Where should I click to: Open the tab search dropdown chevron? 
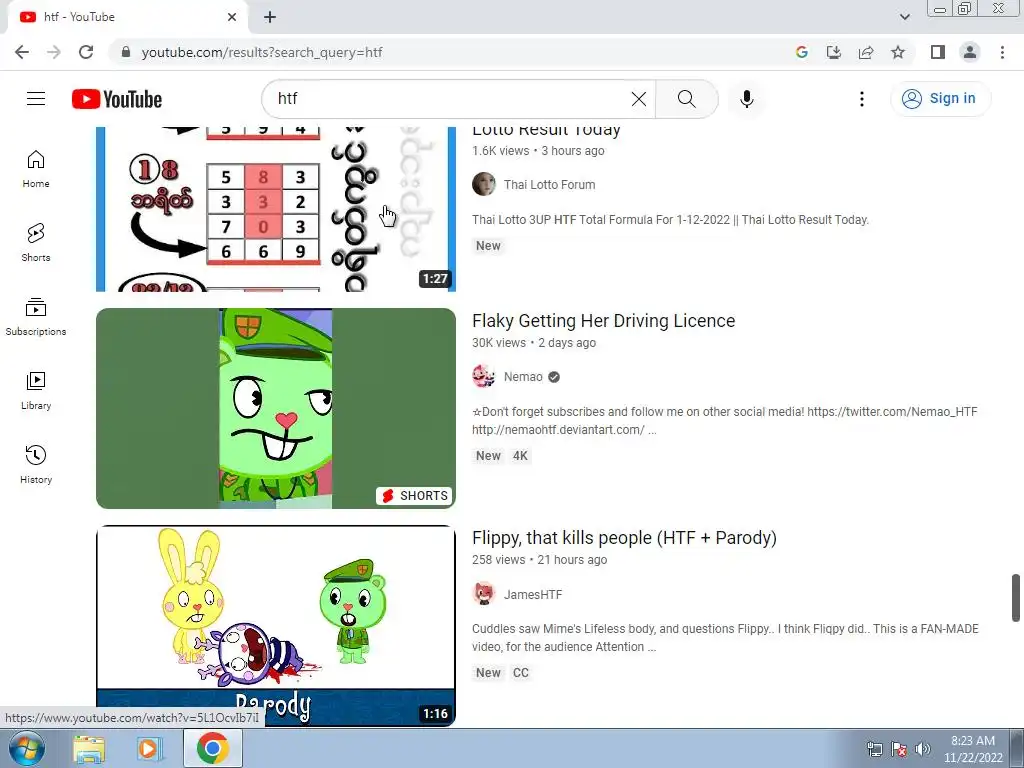point(904,17)
